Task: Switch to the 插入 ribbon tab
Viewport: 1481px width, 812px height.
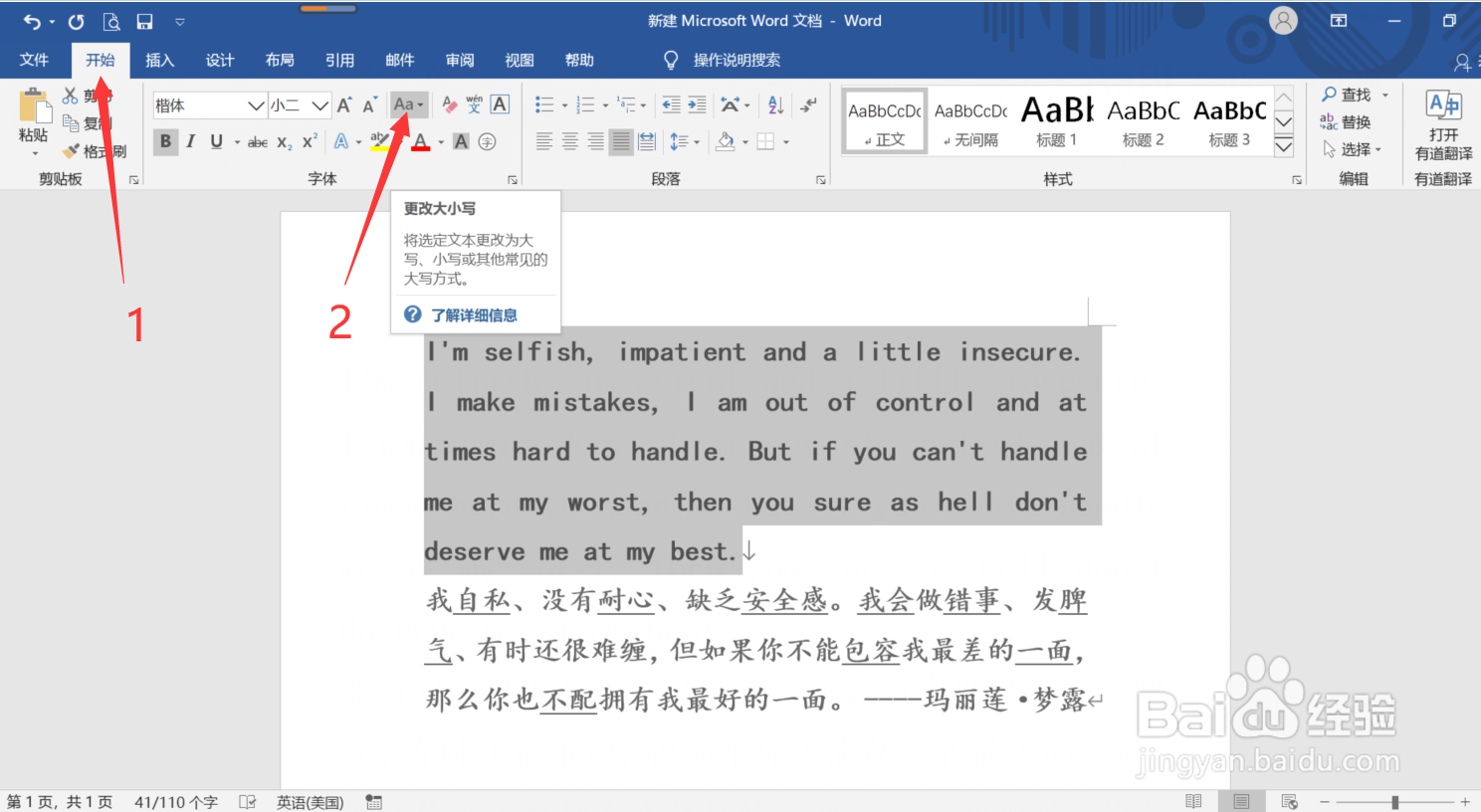Action: click(159, 60)
